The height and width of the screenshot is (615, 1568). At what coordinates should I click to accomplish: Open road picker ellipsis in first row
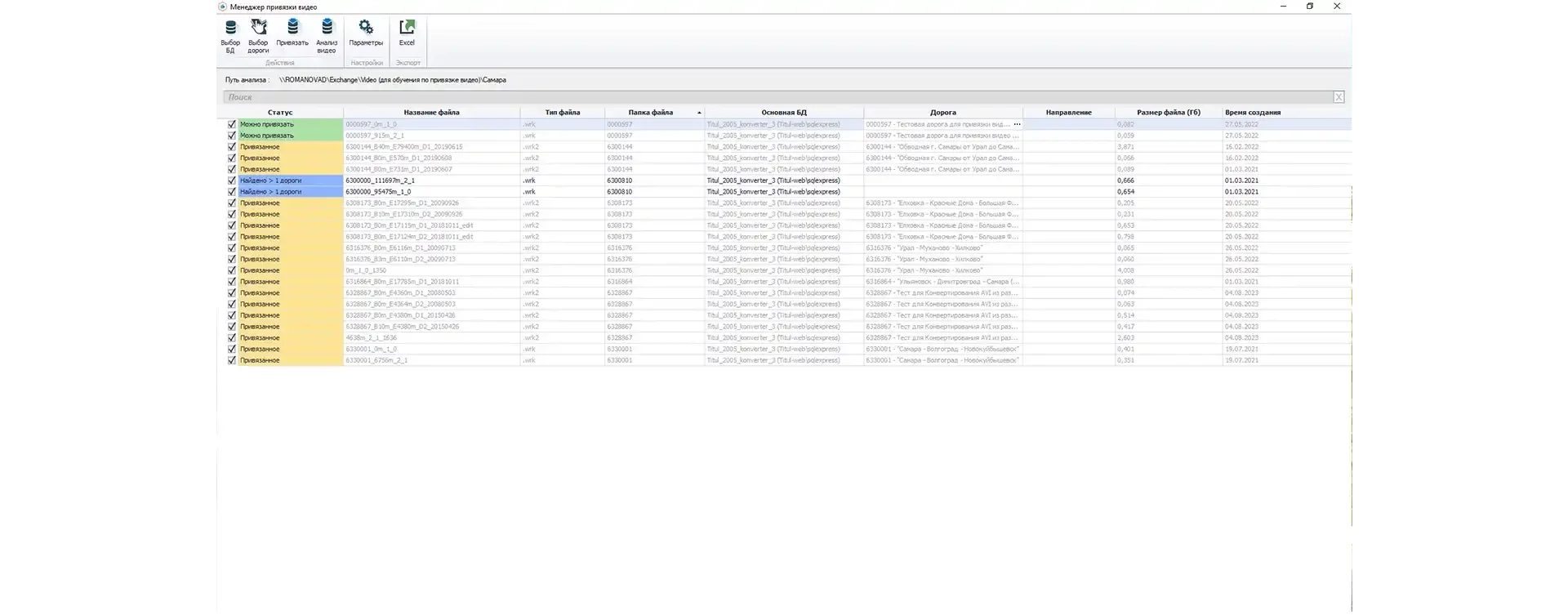pyautogui.click(x=1017, y=125)
